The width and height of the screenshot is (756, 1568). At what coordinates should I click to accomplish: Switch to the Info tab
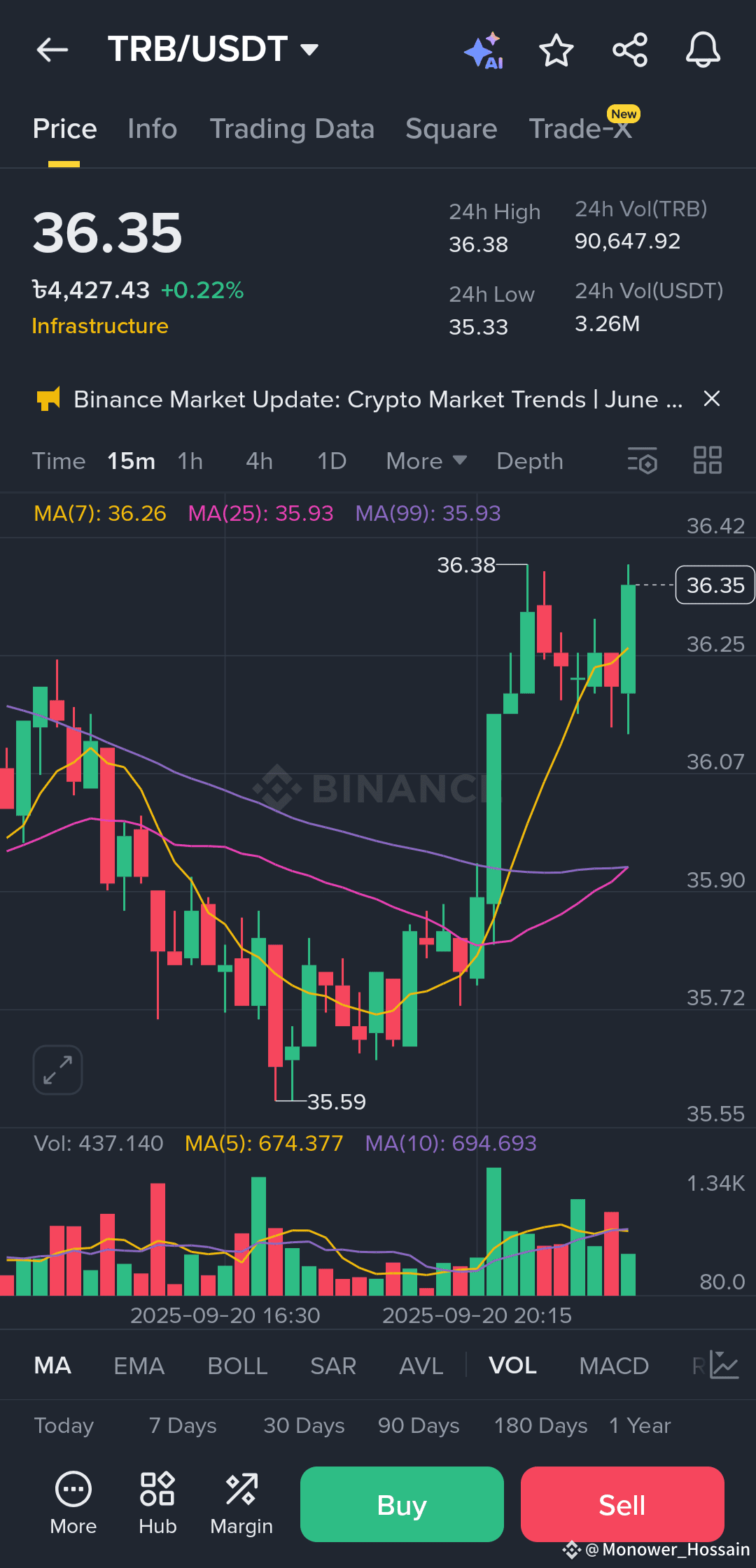tap(153, 129)
